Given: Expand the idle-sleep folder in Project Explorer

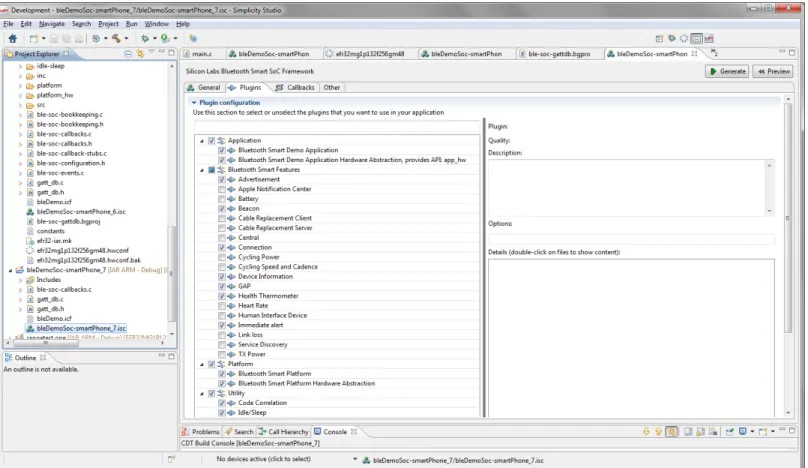Looking at the screenshot, I should [21, 66].
